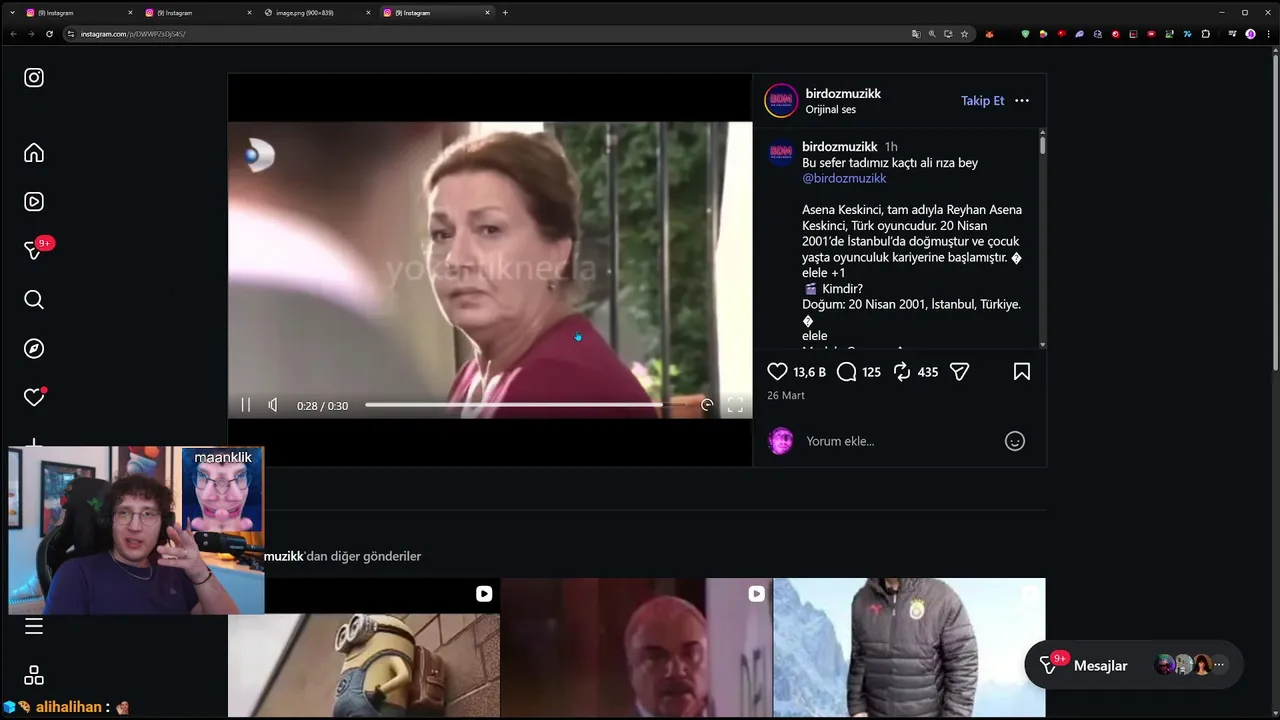Open Reels from the sidebar
Screen dimensions: 1280x720
[34, 202]
